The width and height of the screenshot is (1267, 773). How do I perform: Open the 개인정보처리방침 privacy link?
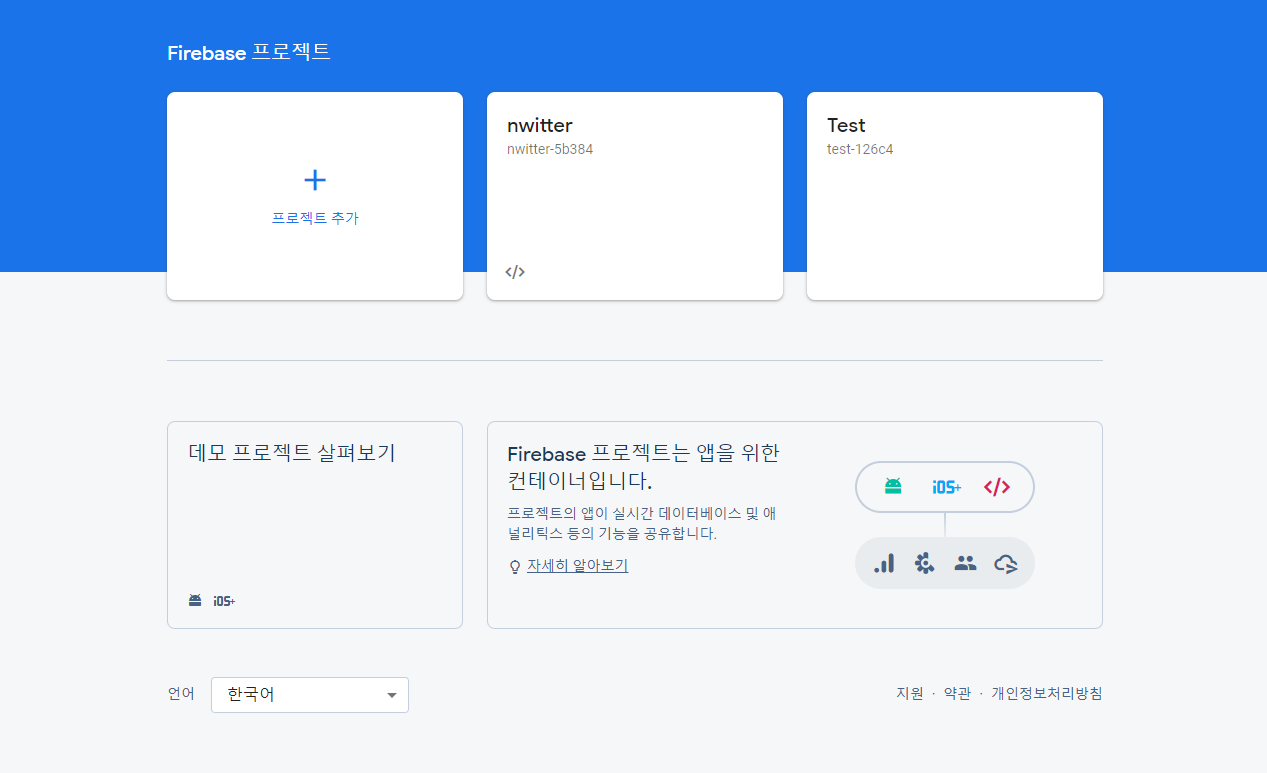pos(1047,694)
